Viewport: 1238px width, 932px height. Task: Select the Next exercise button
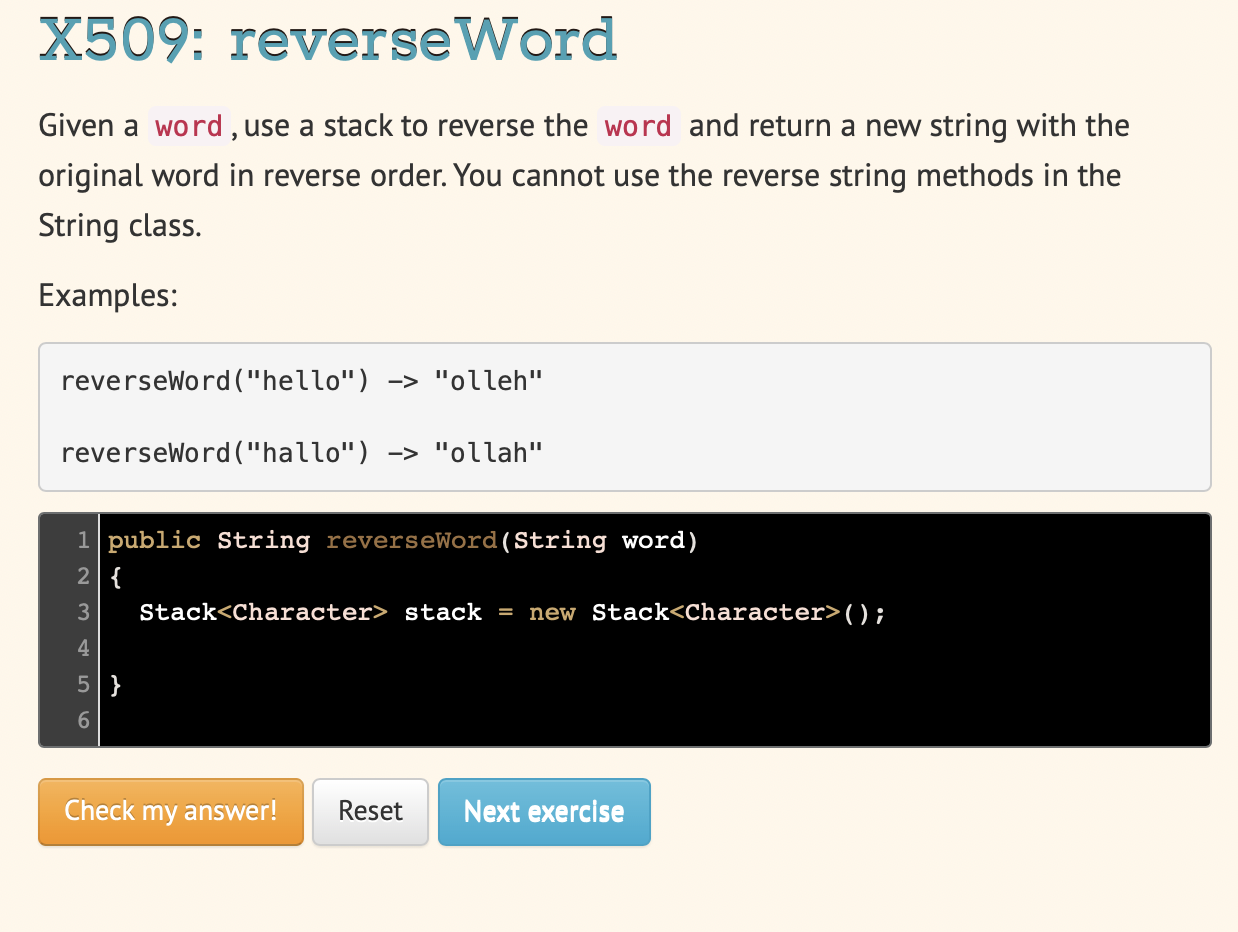544,811
